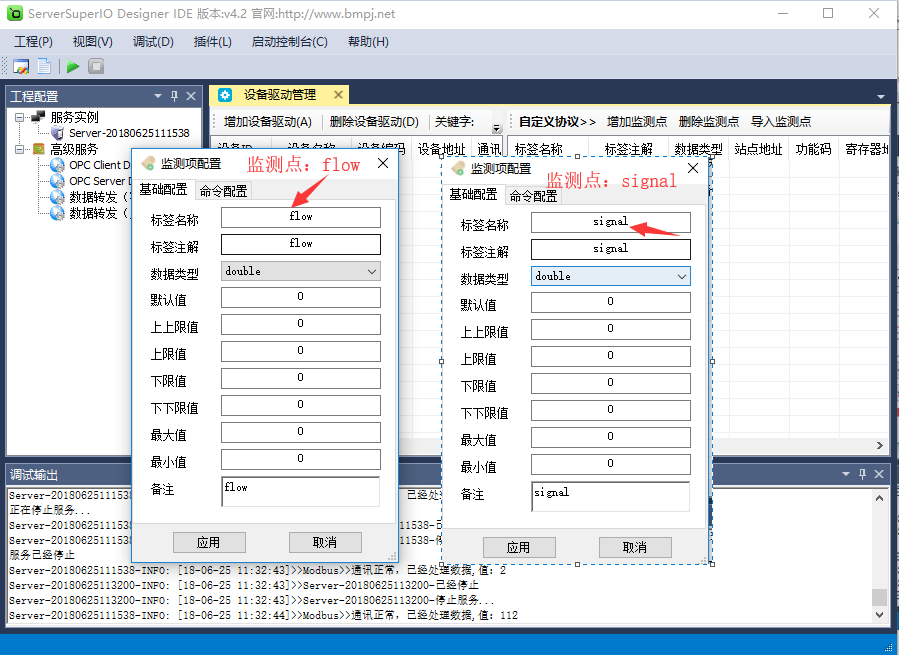Image resolution: width=899 pixels, height=655 pixels.
Task: Click the table horizontal scroll right arrow
Action: 880,446
